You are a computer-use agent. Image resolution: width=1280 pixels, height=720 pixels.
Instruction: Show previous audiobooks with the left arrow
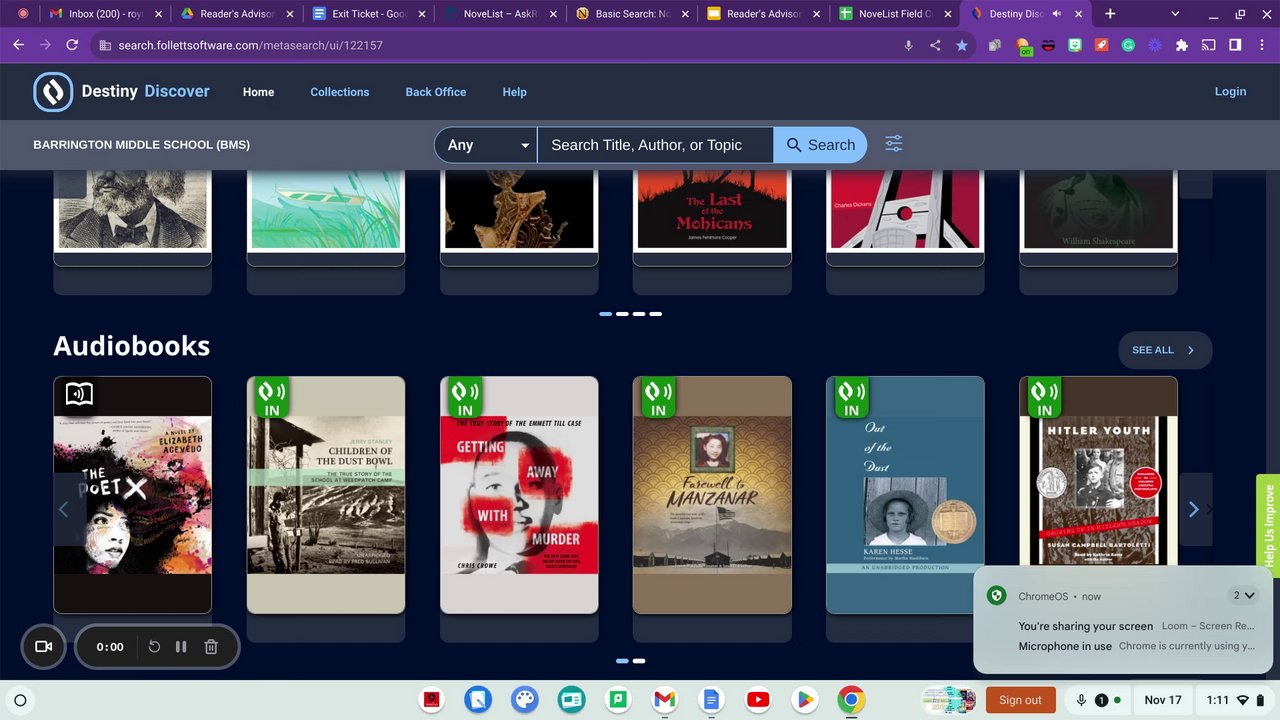click(x=64, y=509)
